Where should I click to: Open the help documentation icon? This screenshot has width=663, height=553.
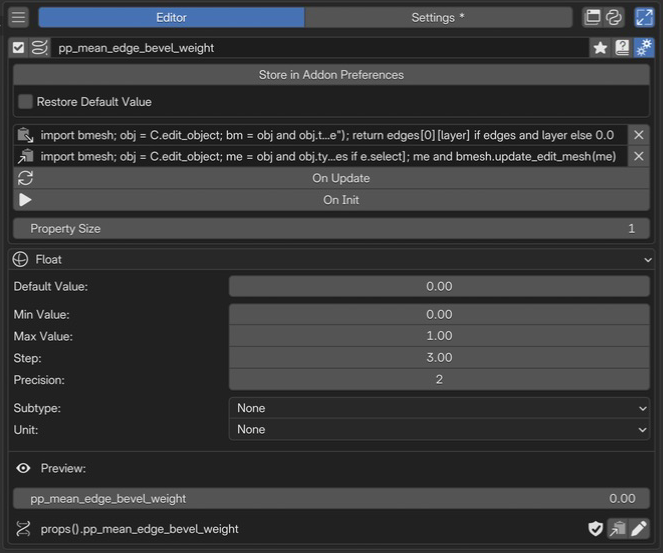[x=622, y=48]
